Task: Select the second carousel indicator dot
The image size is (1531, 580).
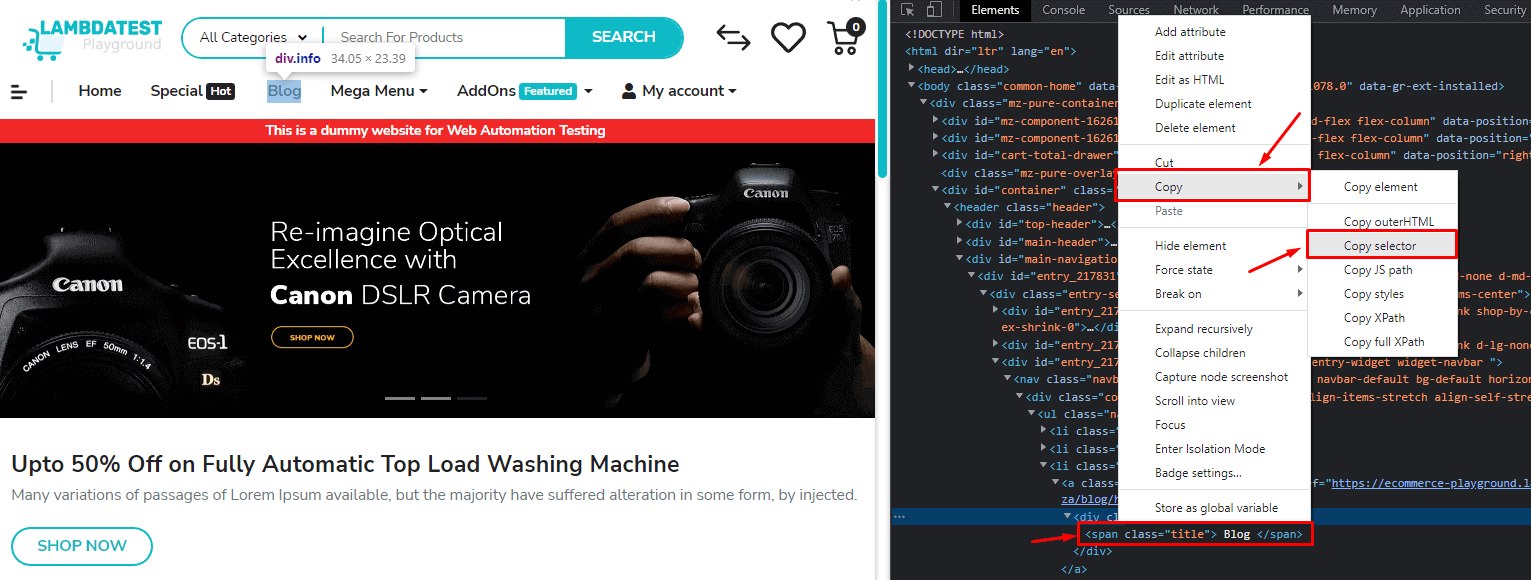Action: pyautogui.click(x=435, y=397)
